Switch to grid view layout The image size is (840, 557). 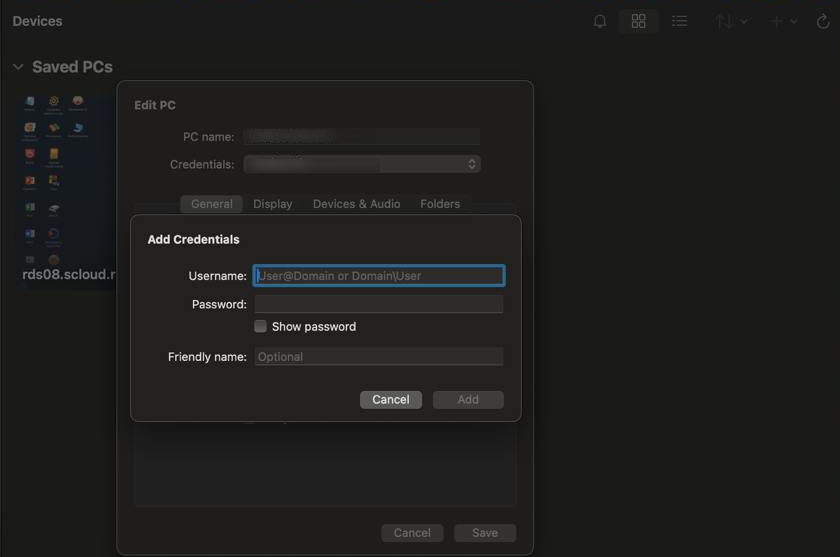tap(638, 21)
